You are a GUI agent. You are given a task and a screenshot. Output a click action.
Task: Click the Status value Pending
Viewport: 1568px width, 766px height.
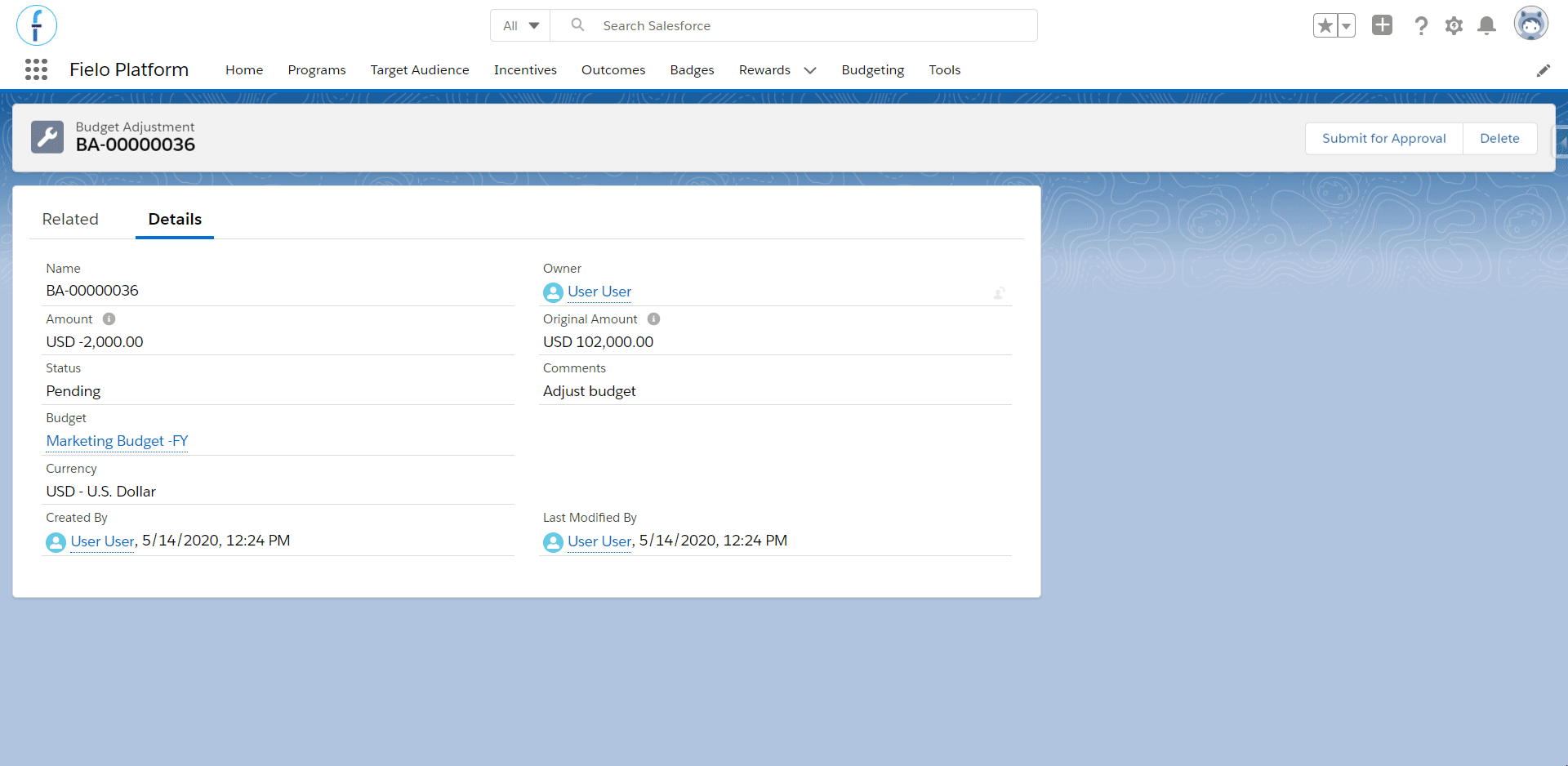[73, 391]
